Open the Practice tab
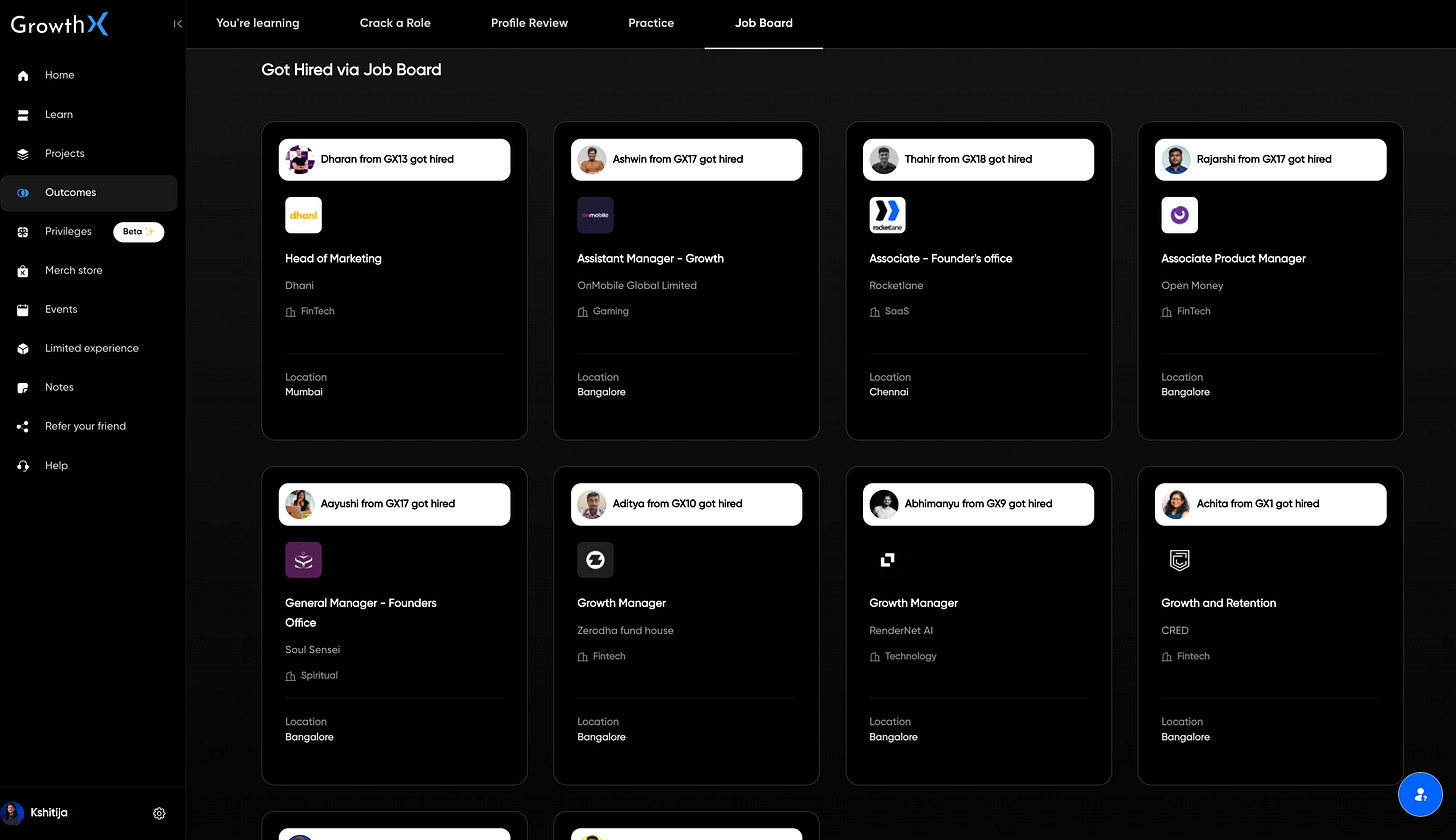Image resolution: width=1456 pixels, height=840 pixels. [651, 23]
